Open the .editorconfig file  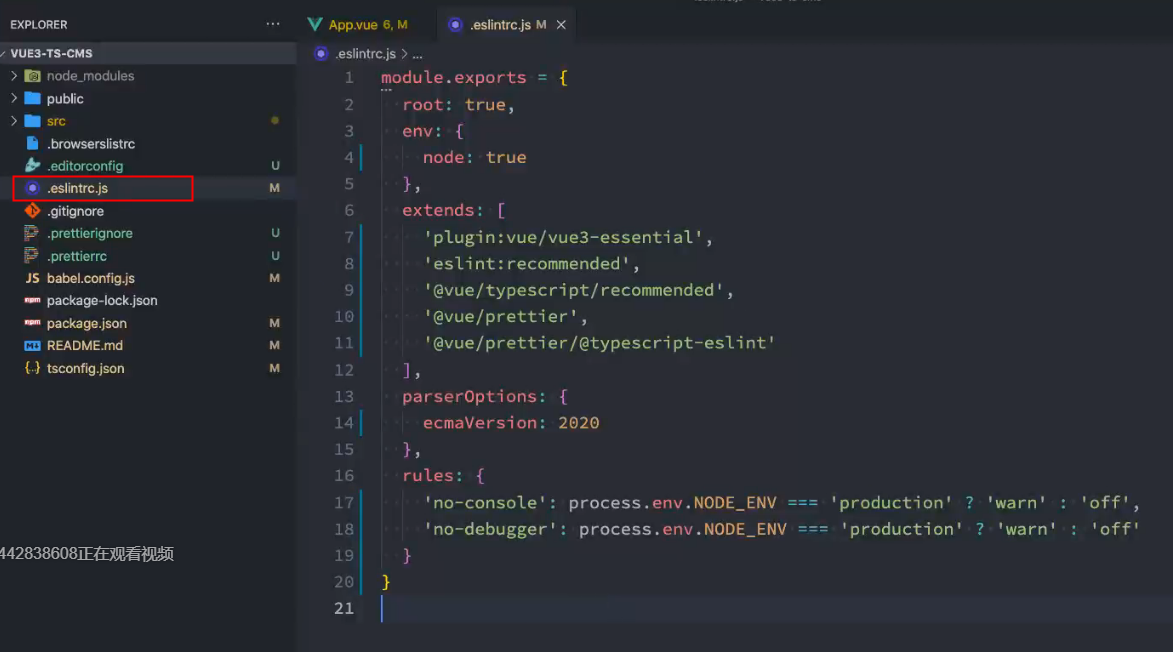coord(85,166)
